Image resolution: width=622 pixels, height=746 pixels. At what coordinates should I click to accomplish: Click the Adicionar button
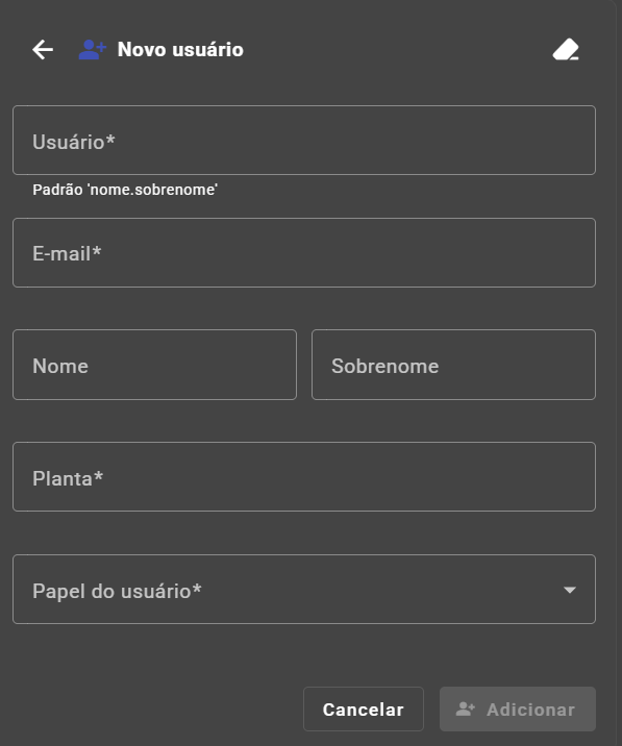click(517, 709)
